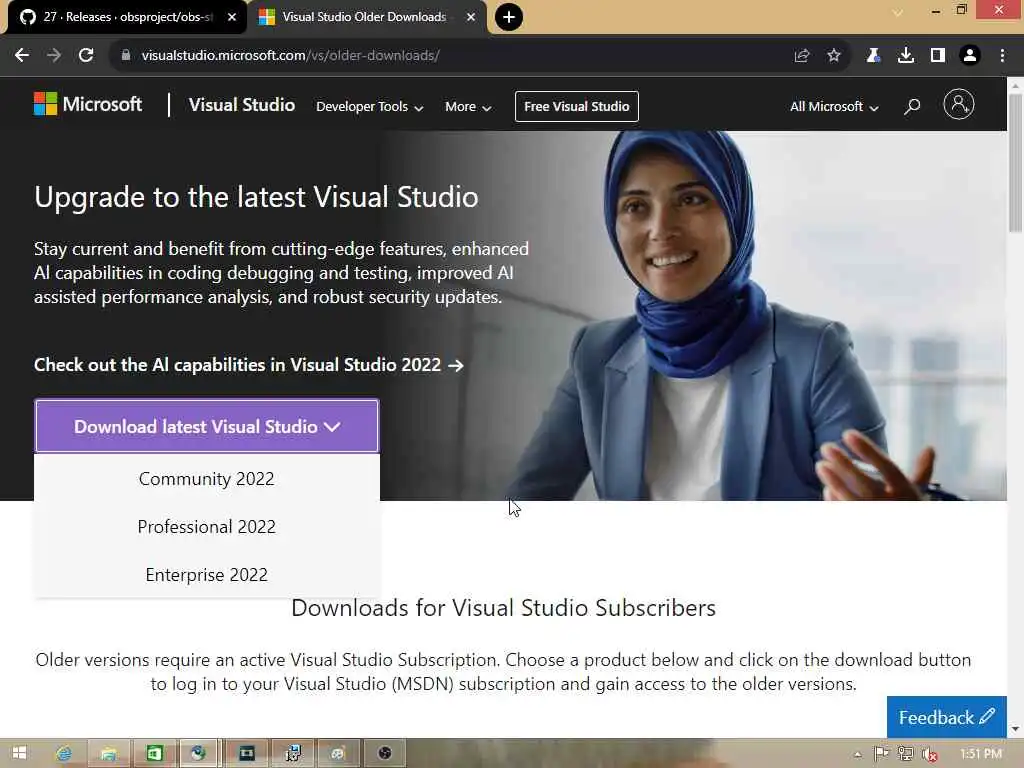The height and width of the screenshot is (768, 1024).
Task: Open the Chrome three-dot menu
Action: (1002, 56)
